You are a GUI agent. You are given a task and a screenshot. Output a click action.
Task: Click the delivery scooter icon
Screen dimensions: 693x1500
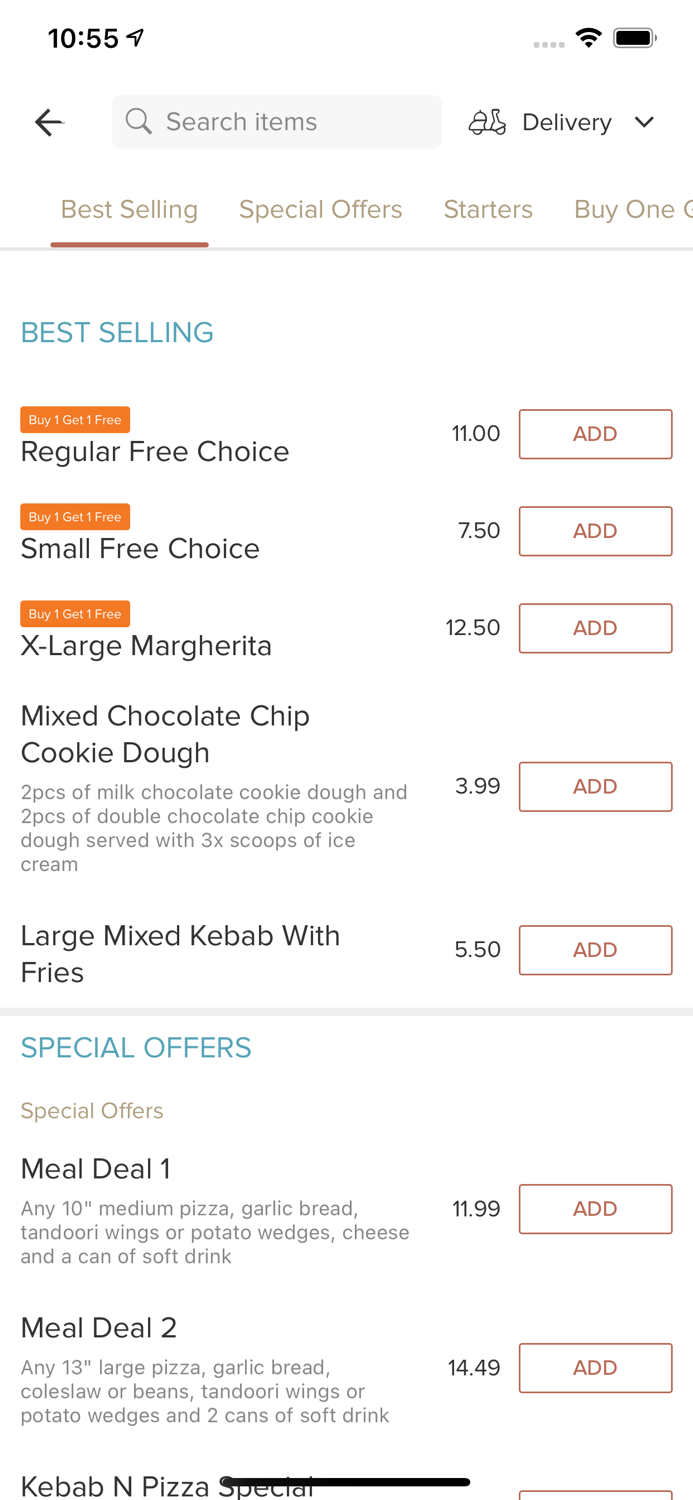487,122
